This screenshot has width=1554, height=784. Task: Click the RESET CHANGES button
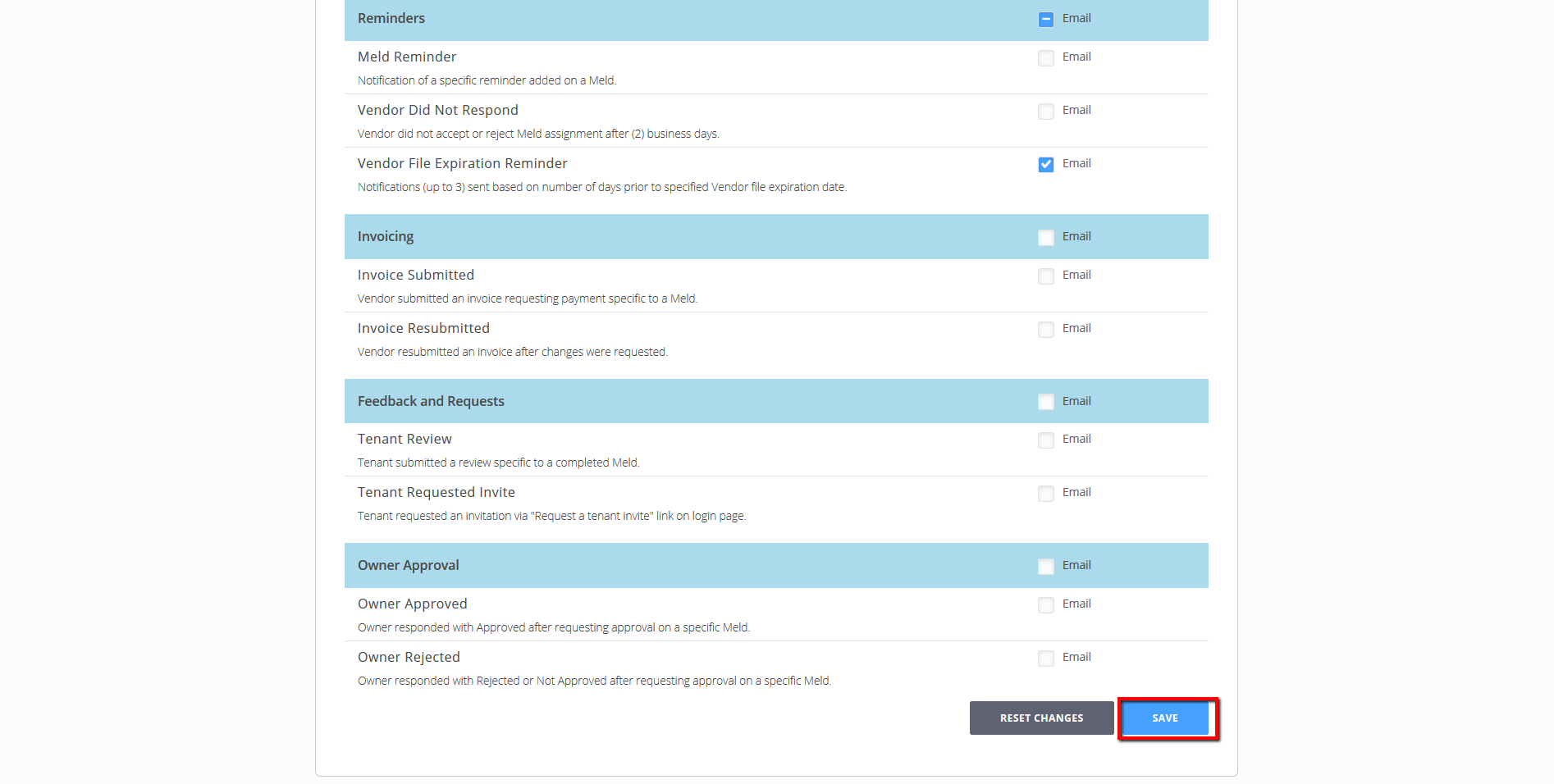[1041, 718]
